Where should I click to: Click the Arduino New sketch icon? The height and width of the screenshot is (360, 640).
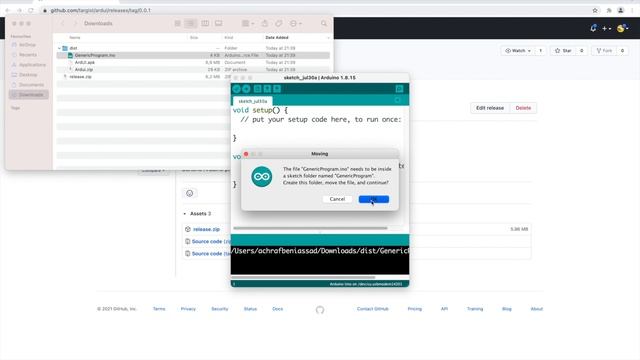258,89
